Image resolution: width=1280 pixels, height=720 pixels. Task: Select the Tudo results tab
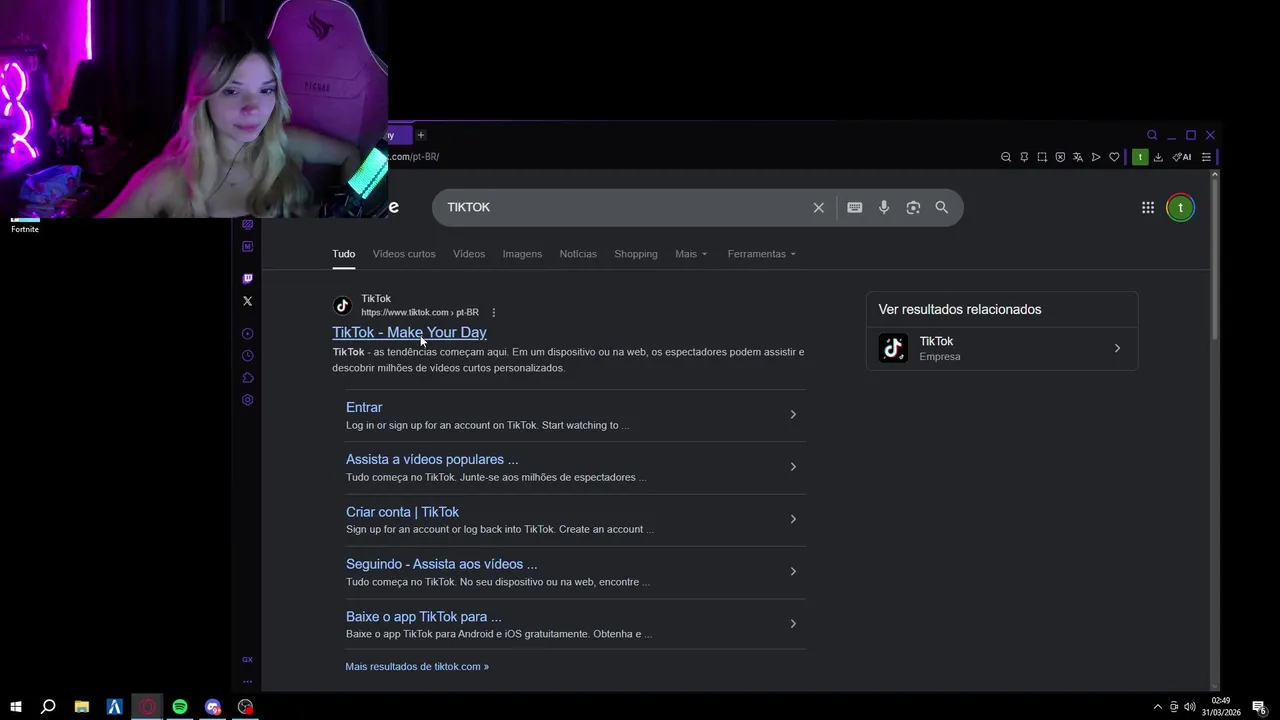point(344,254)
